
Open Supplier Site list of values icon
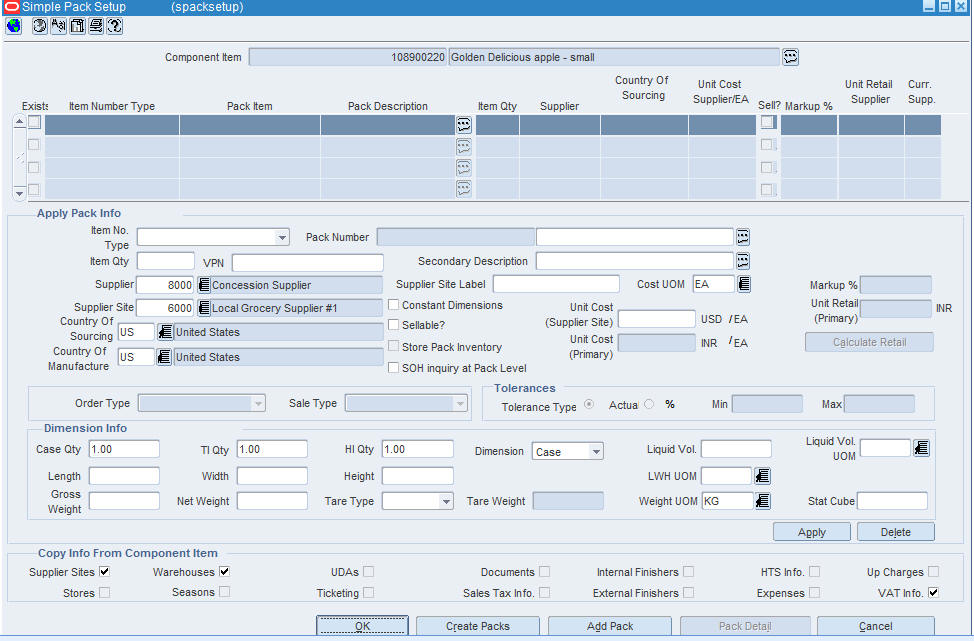(203, 308)
